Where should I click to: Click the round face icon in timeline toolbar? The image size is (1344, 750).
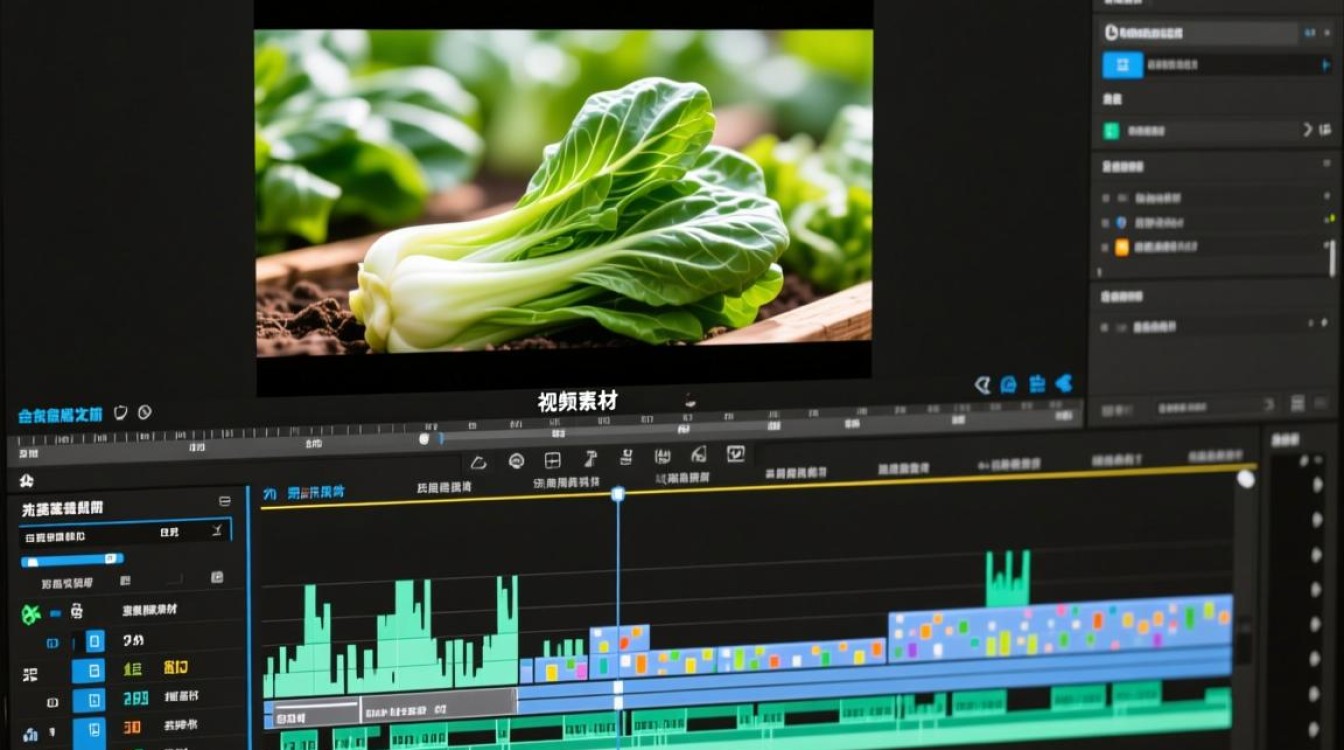coord(516,461)
